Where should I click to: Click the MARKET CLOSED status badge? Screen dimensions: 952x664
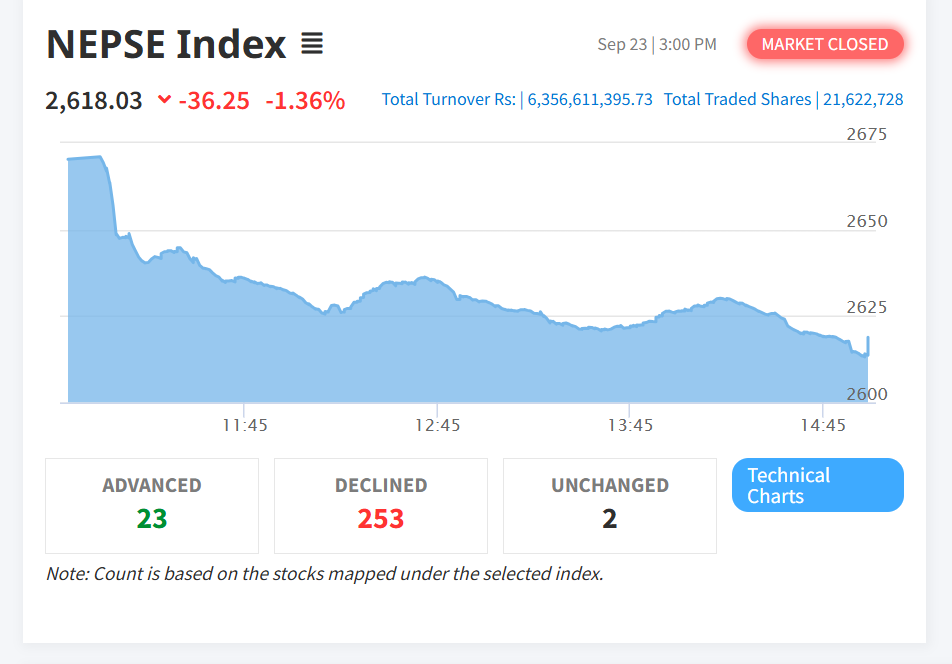point(825,44)
